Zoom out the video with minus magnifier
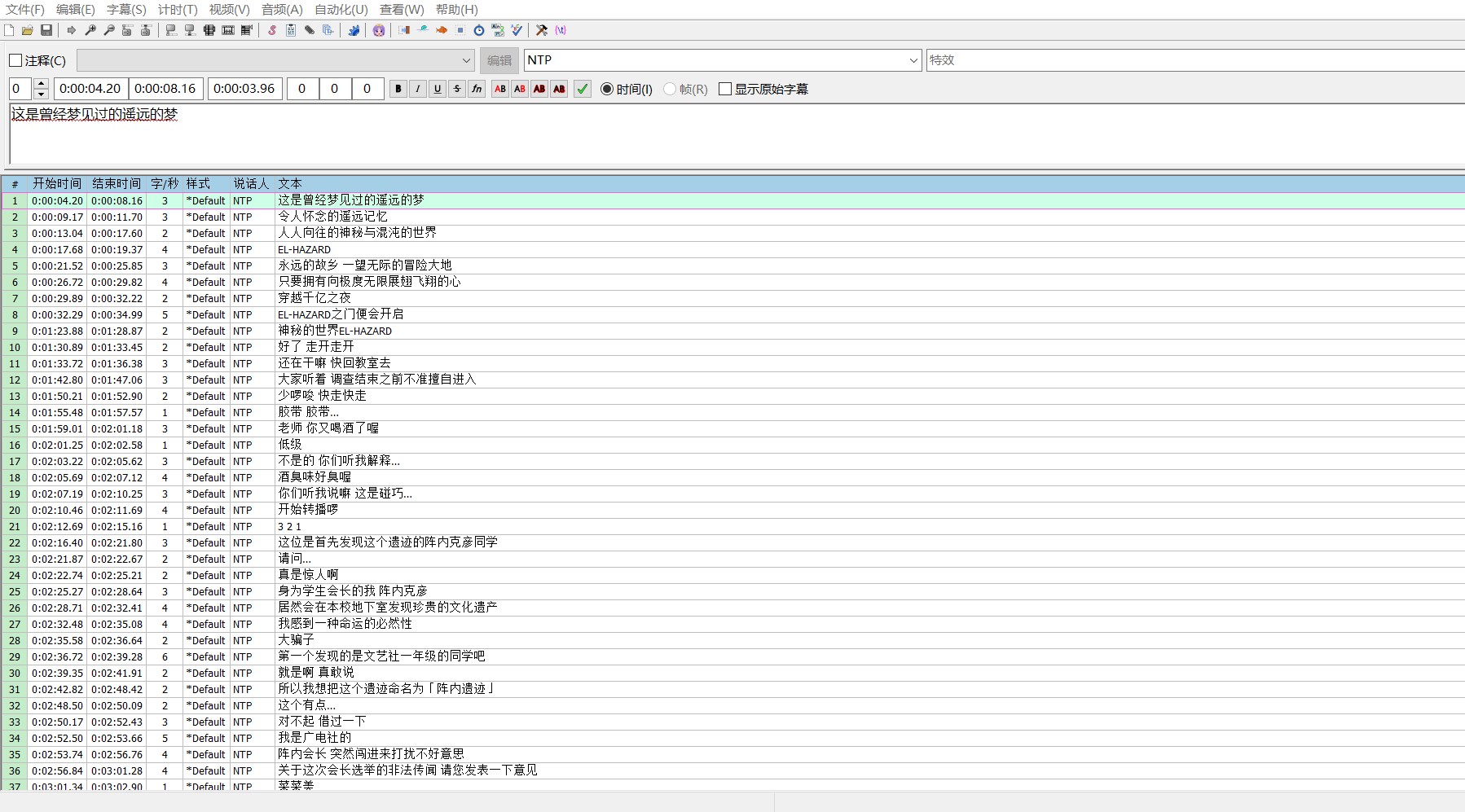This screenshot has width=1465, height=812. [109, 30]
